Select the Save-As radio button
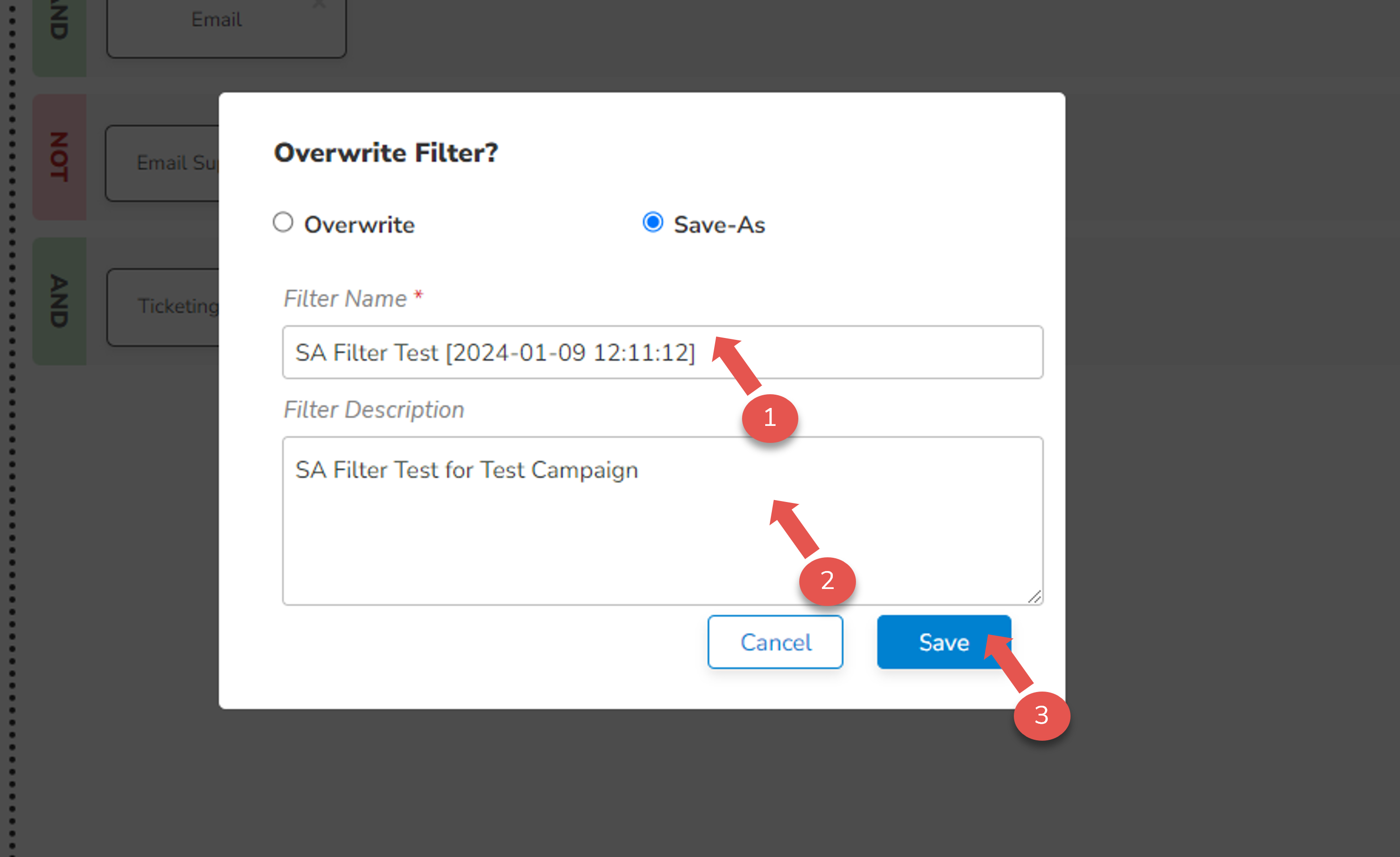 click(652, 223)
